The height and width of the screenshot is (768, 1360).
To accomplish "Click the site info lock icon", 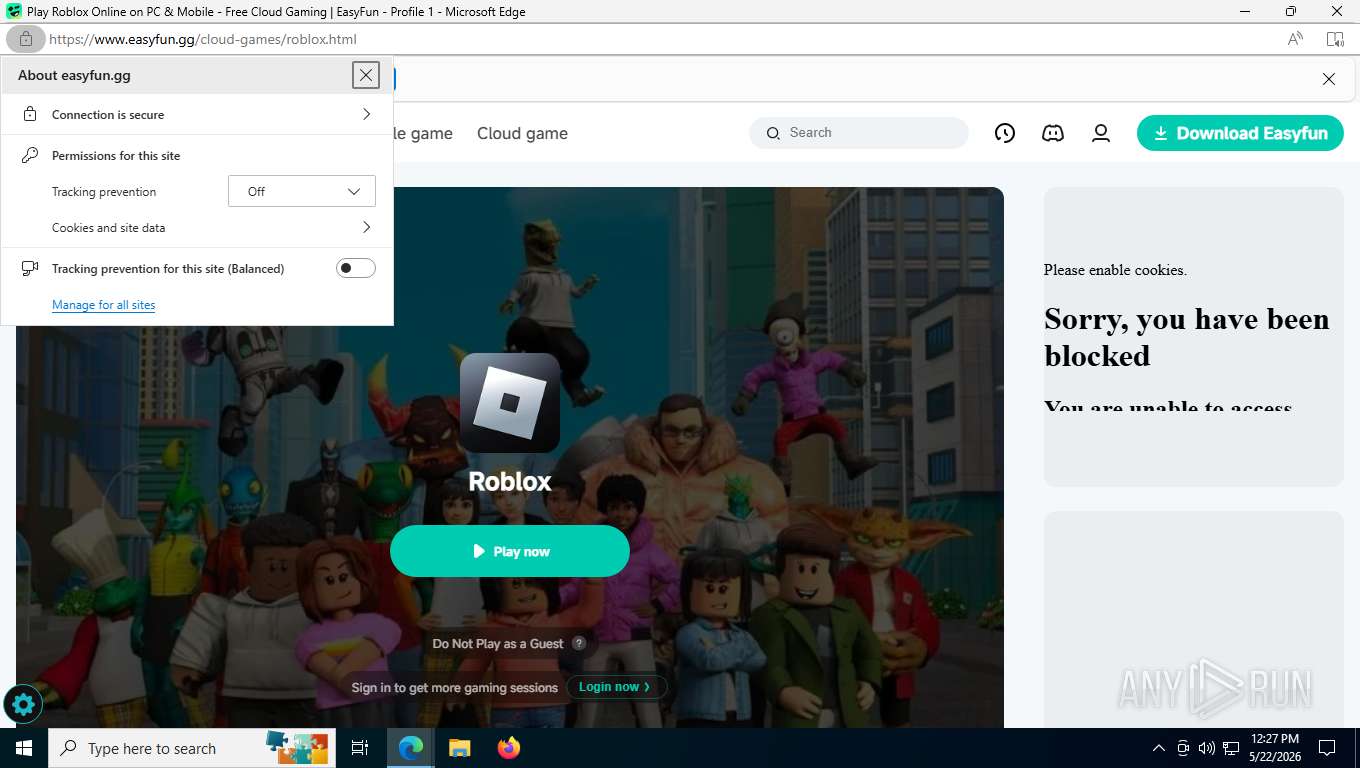I will point(26,39).
